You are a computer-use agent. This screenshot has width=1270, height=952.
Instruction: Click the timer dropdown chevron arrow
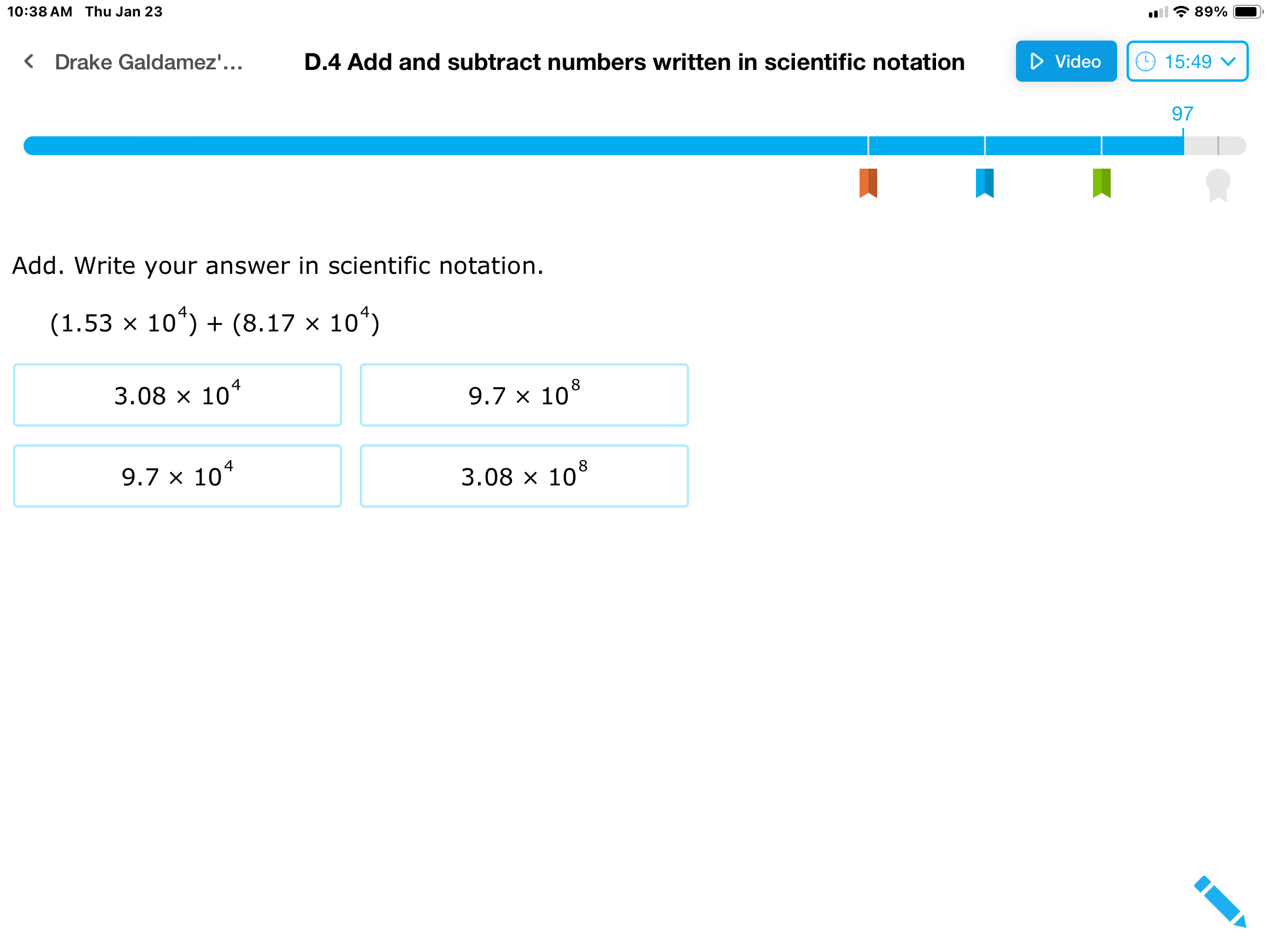click(x=1228, y=62)
